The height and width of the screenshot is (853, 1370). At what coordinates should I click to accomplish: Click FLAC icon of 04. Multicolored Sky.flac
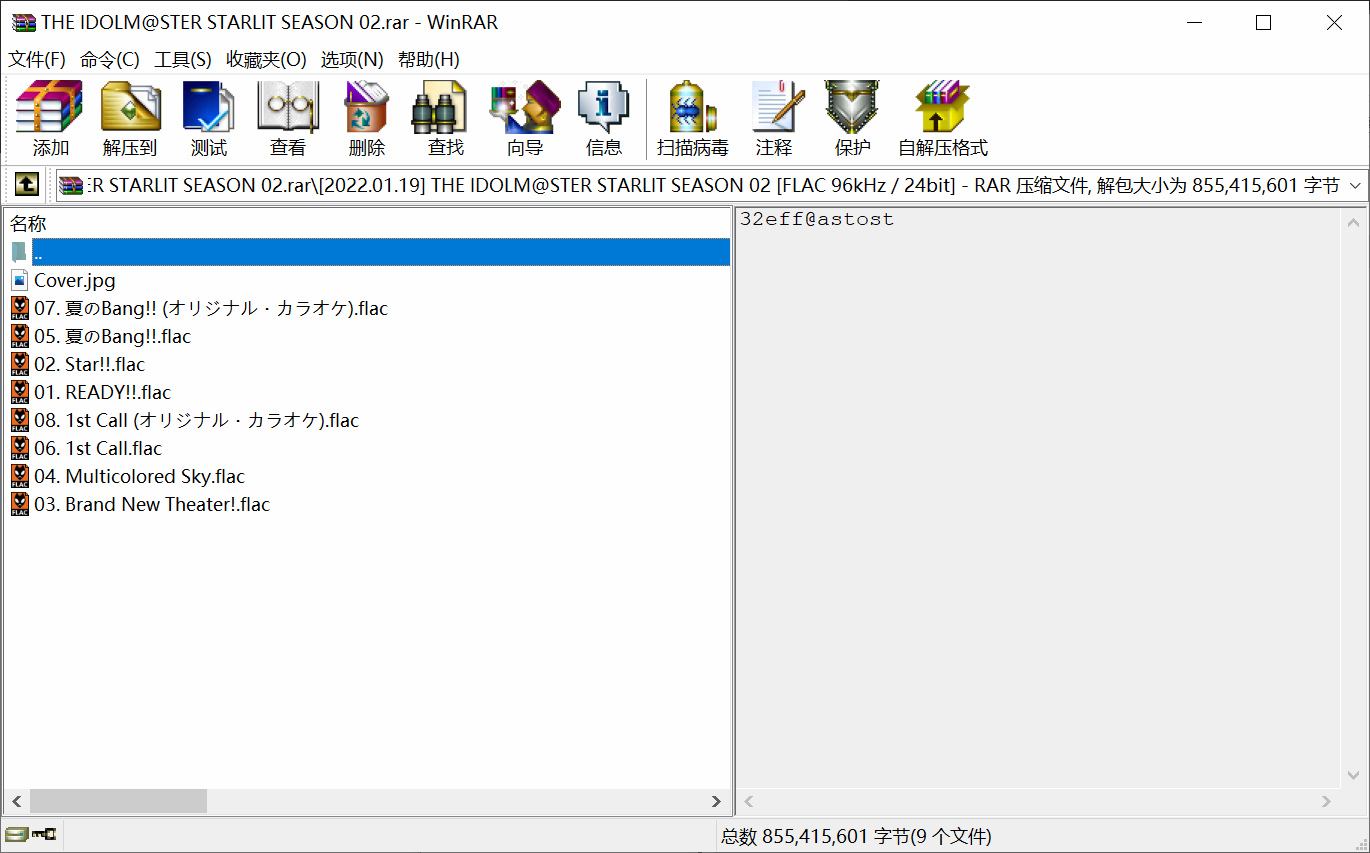tap(19, 476)
